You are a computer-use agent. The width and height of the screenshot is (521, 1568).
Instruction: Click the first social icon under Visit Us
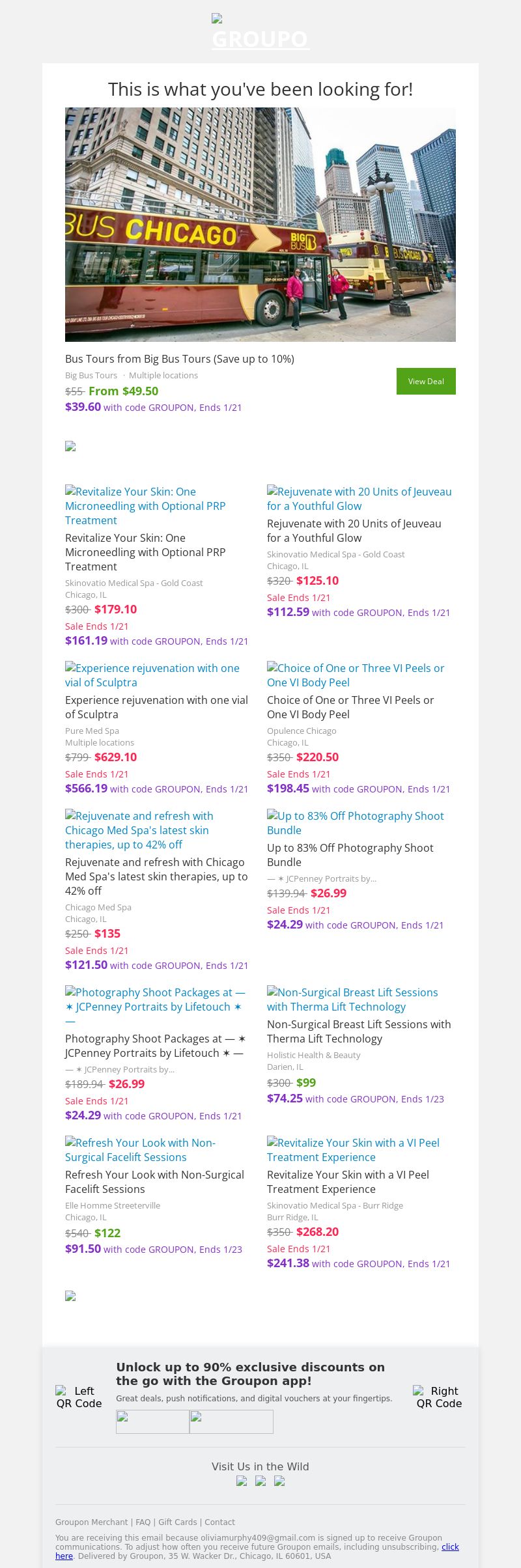click(242, 1481)
